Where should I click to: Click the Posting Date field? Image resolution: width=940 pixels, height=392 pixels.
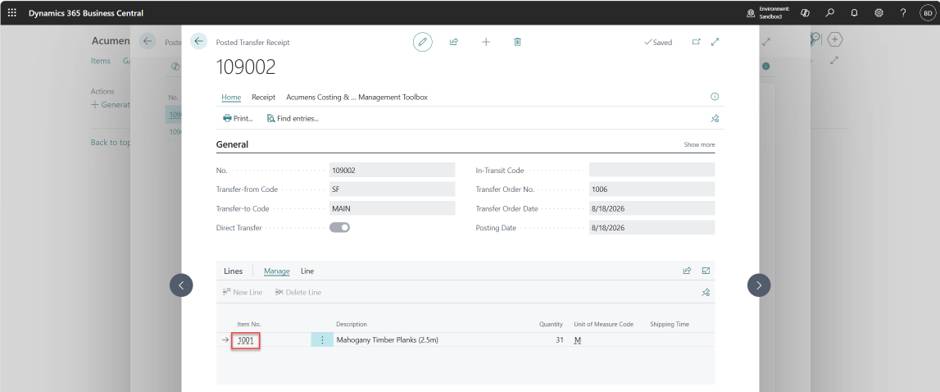click(652, 228)
